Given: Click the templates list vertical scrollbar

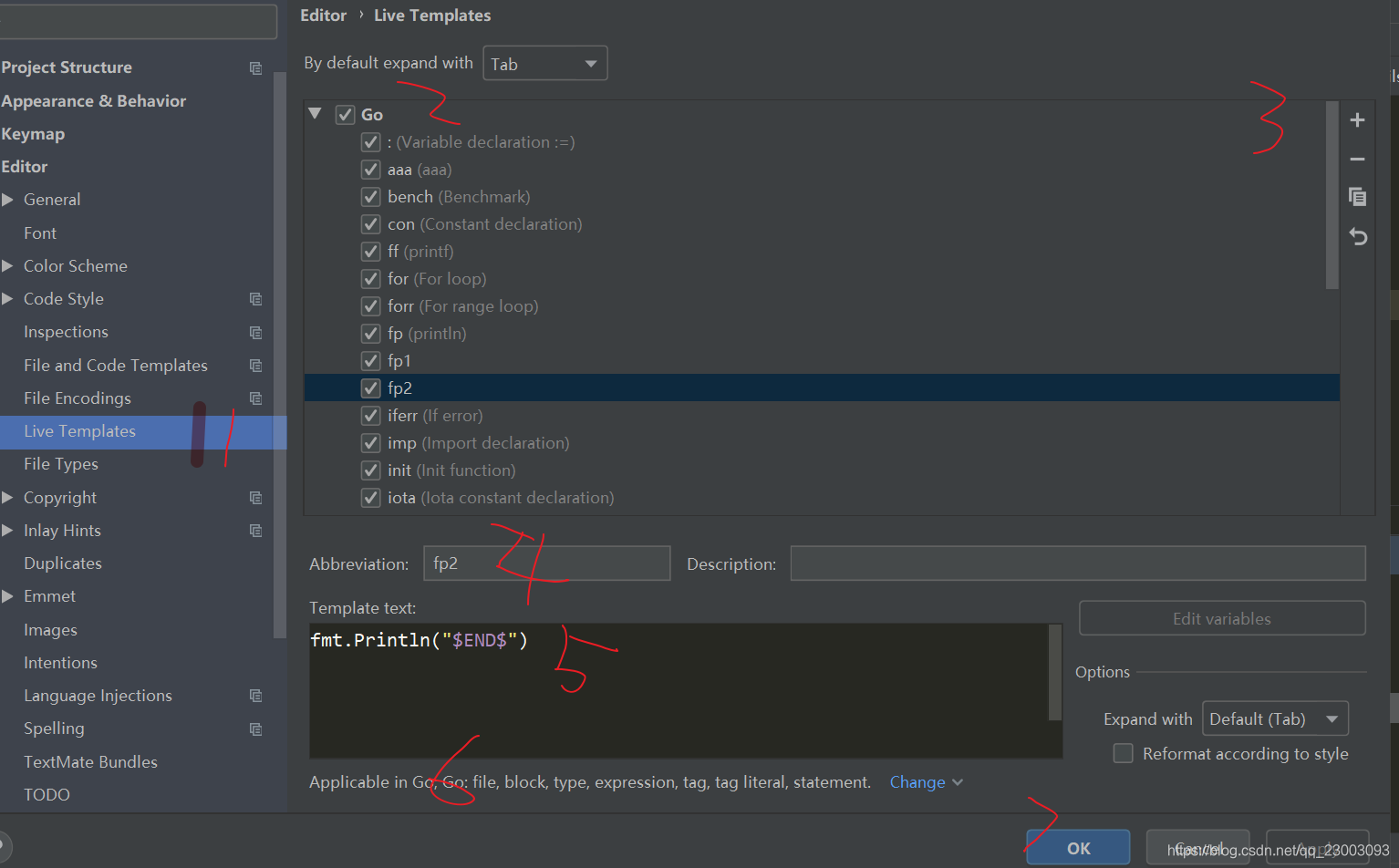Looking at the screenshot, I should tap(1332, 195).
